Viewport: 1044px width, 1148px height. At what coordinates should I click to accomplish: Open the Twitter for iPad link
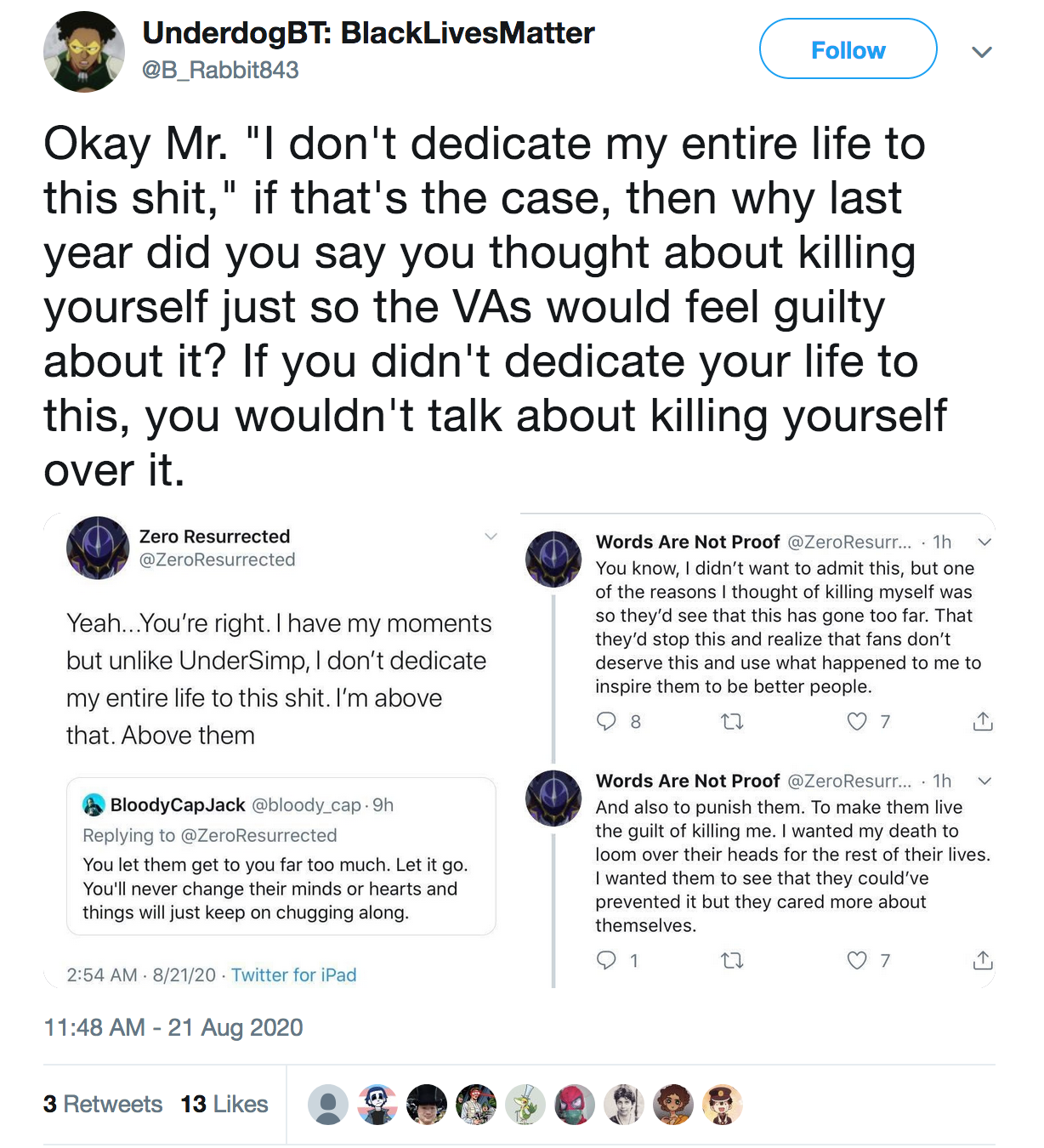point(293,975)
